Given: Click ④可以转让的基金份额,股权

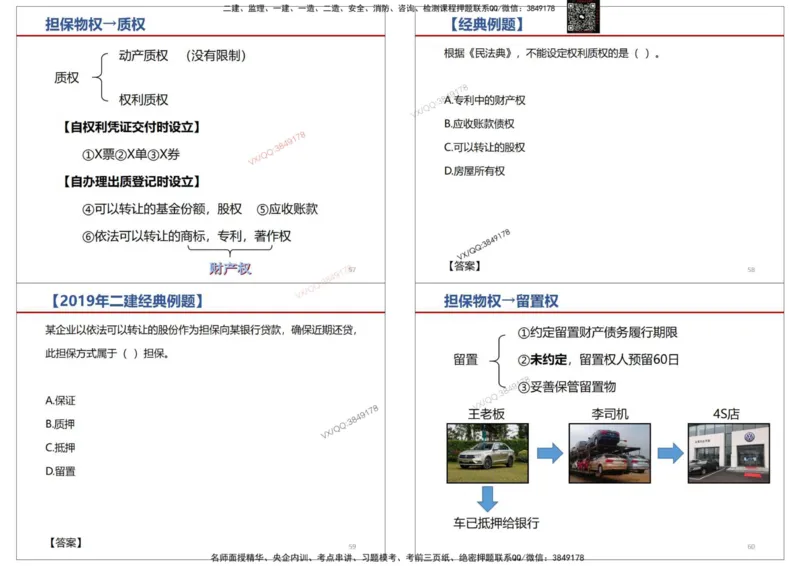Looking at the screenshot, I should tap(162, 209).
